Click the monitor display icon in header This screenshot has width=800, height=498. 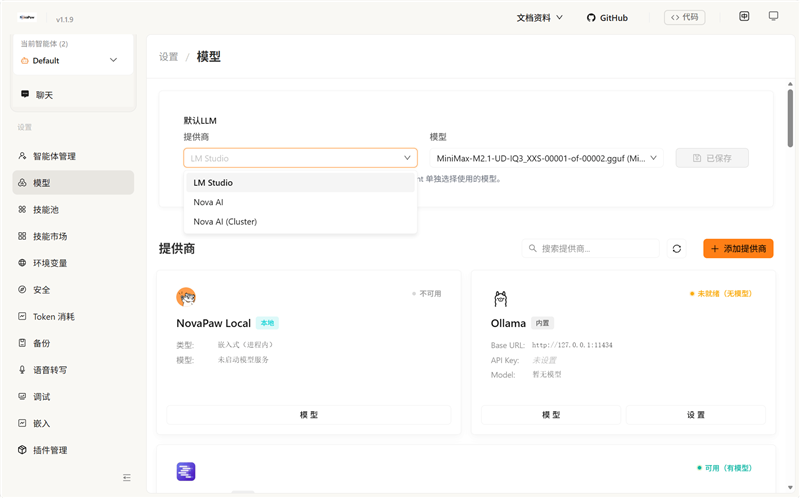[773, 16]
